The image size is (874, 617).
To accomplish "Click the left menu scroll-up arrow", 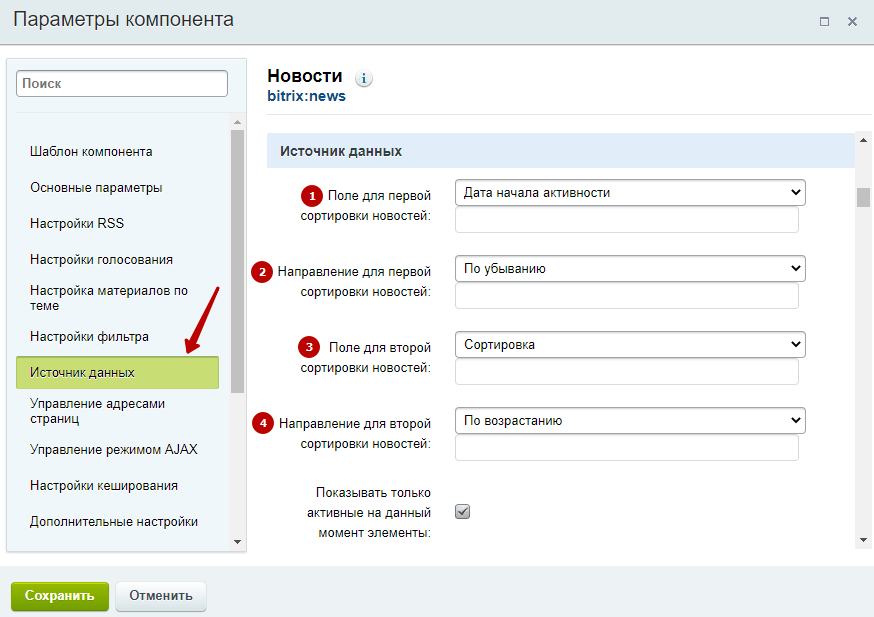I will click(237, 122).
